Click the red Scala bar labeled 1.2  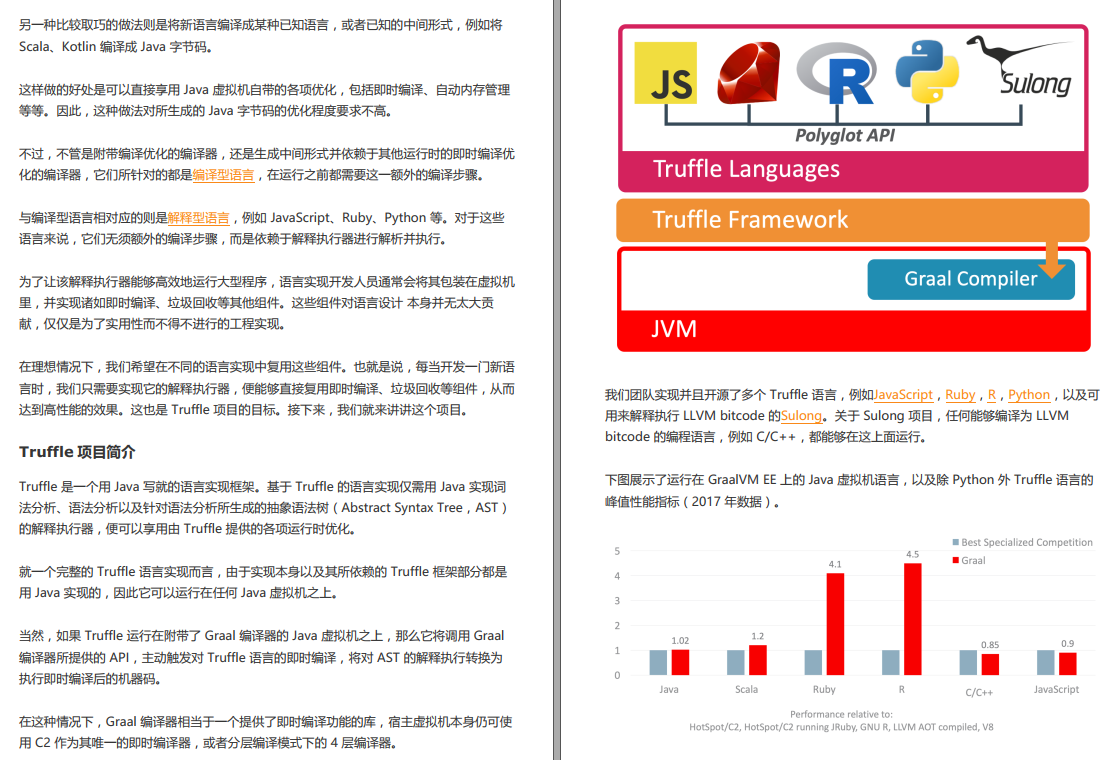(x=758, y=660)
